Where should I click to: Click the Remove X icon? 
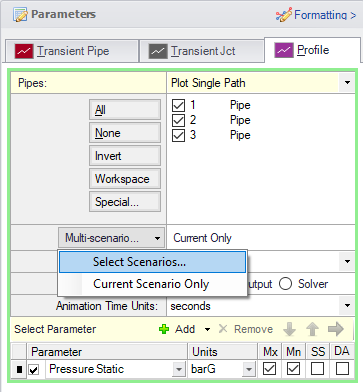tap(223, 329)
